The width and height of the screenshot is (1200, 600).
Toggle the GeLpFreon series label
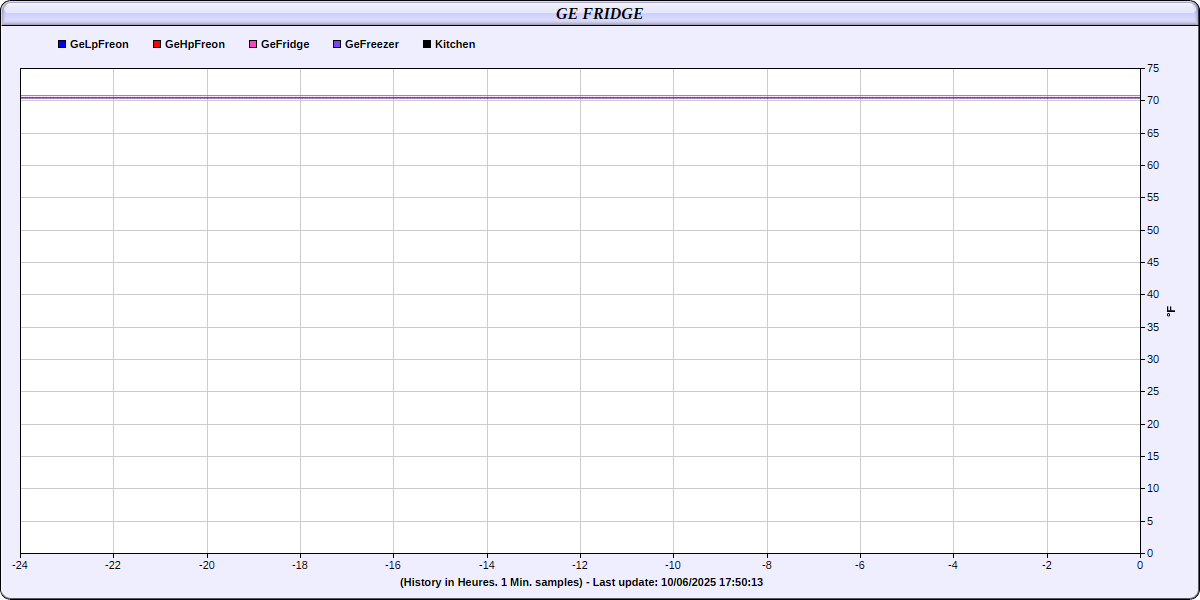99,45
